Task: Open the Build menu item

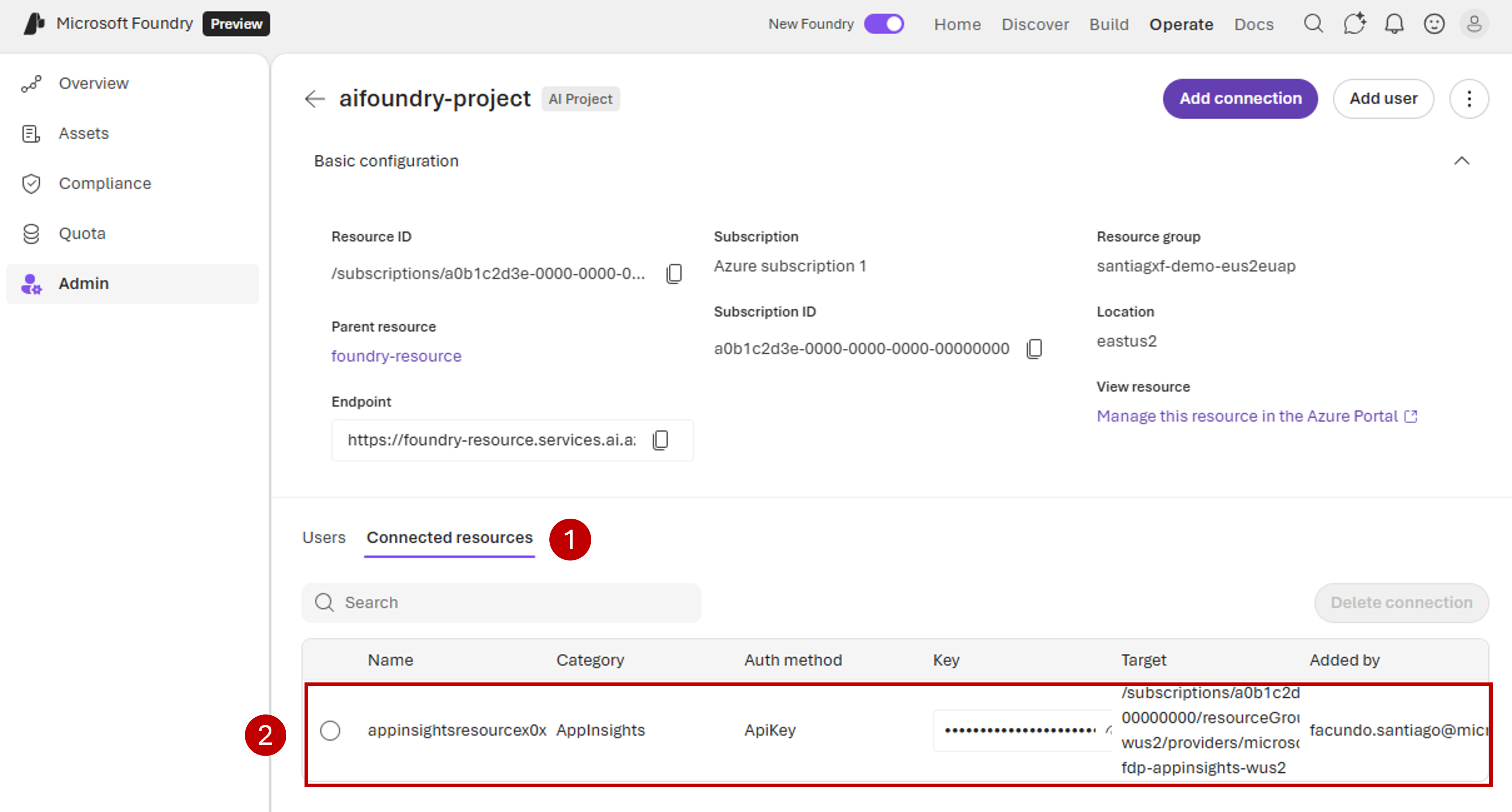Action: click(x=1109, y=24)
